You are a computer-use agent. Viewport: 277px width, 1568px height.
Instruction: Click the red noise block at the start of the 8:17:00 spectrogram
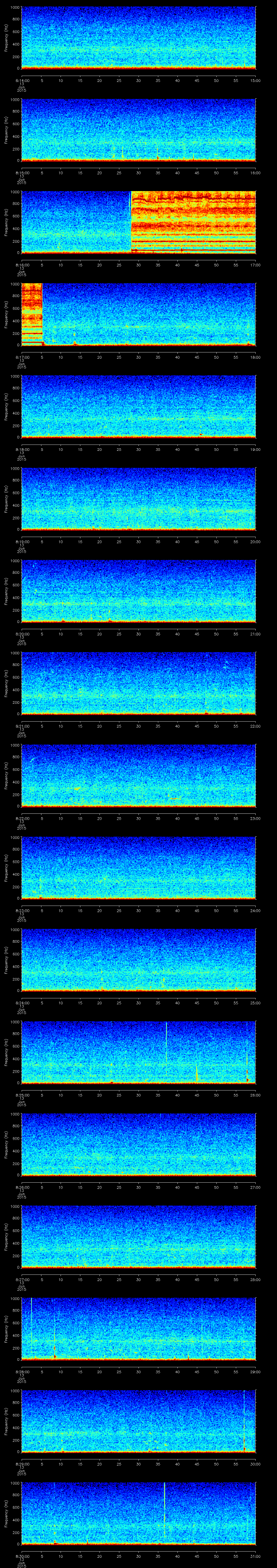pos(32,314)
